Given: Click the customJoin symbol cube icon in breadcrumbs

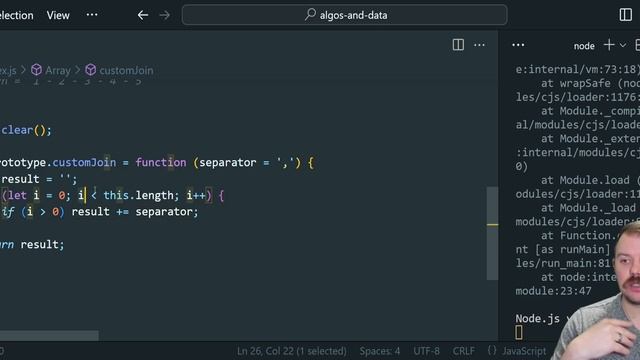Looking at the screenshot, I should tap(91, 70).
